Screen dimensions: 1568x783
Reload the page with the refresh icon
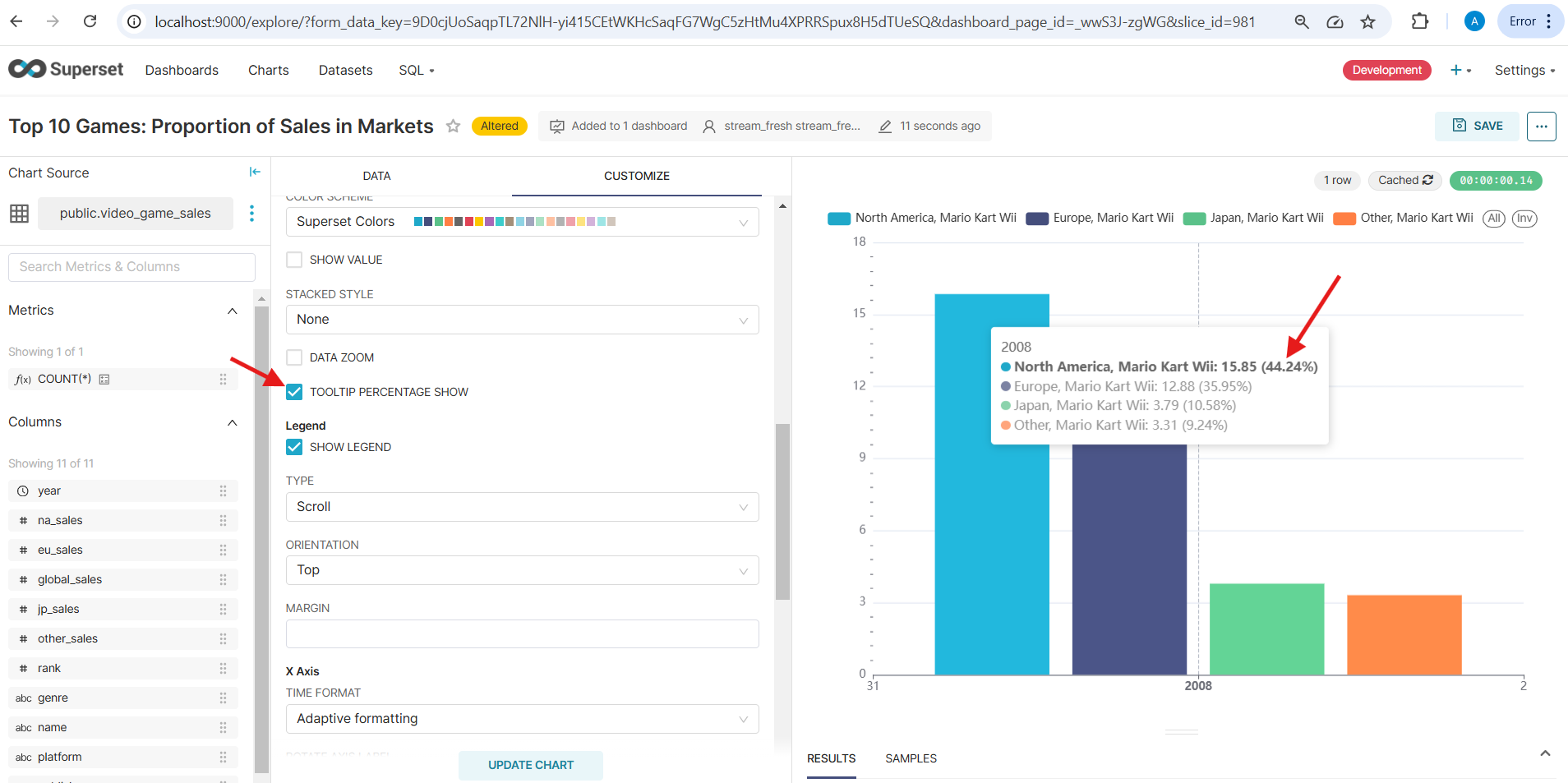[90, 21]
